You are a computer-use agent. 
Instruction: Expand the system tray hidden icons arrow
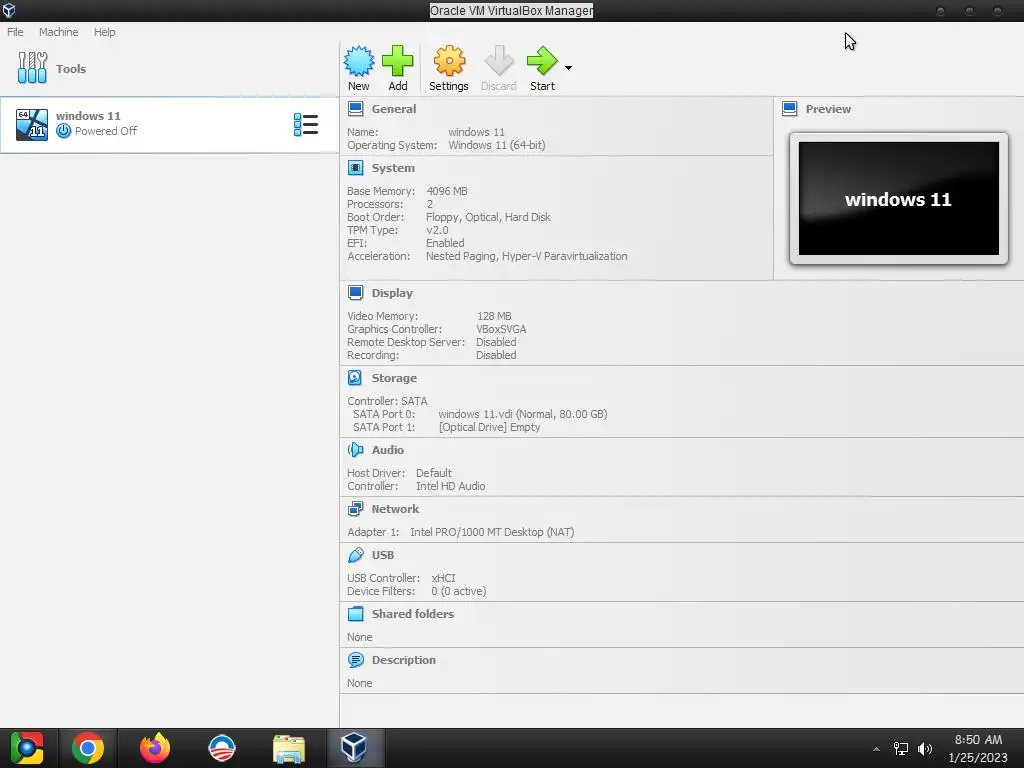coord(876,749)
